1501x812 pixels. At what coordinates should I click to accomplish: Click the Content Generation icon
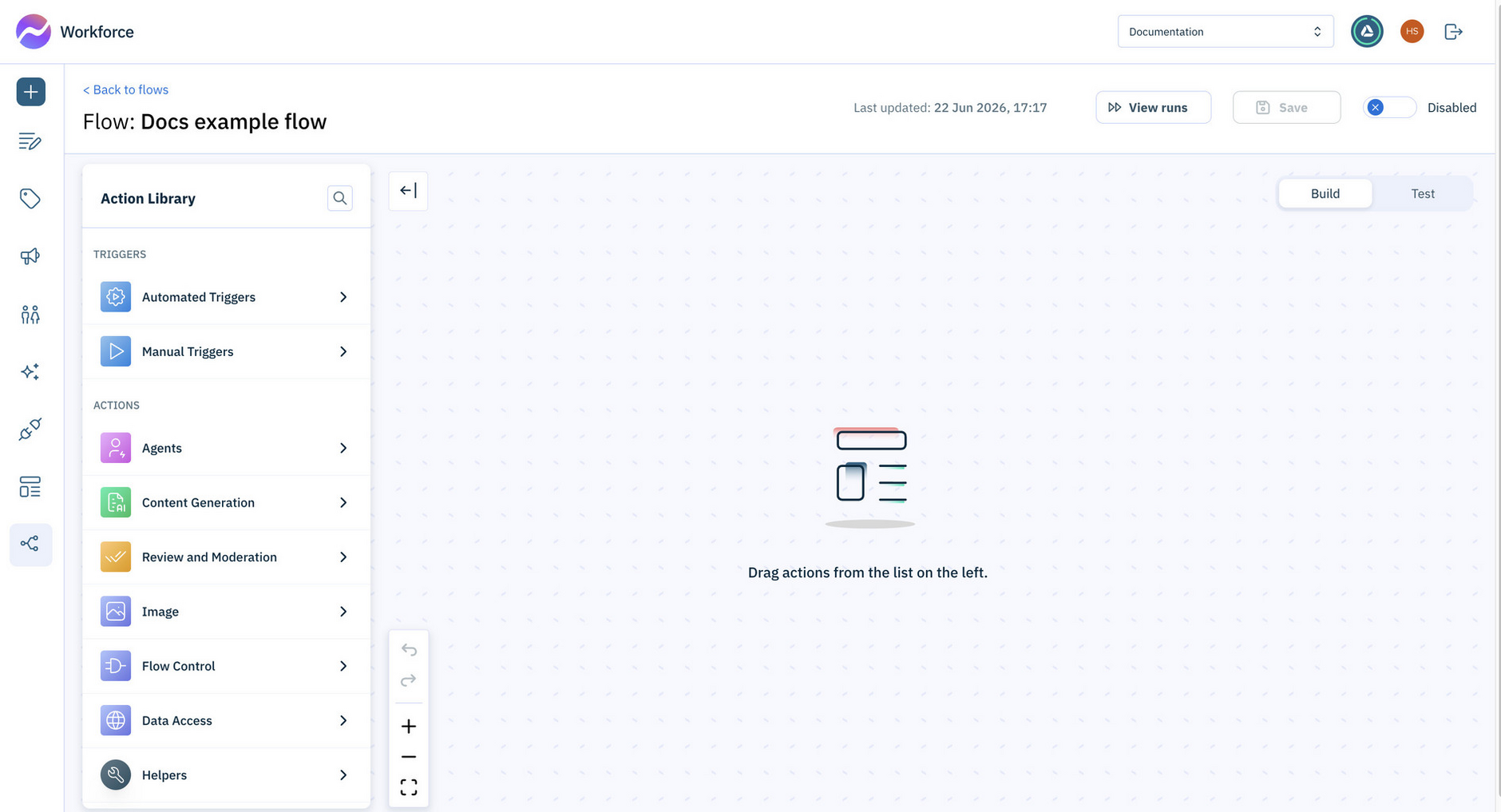[116, 502]
